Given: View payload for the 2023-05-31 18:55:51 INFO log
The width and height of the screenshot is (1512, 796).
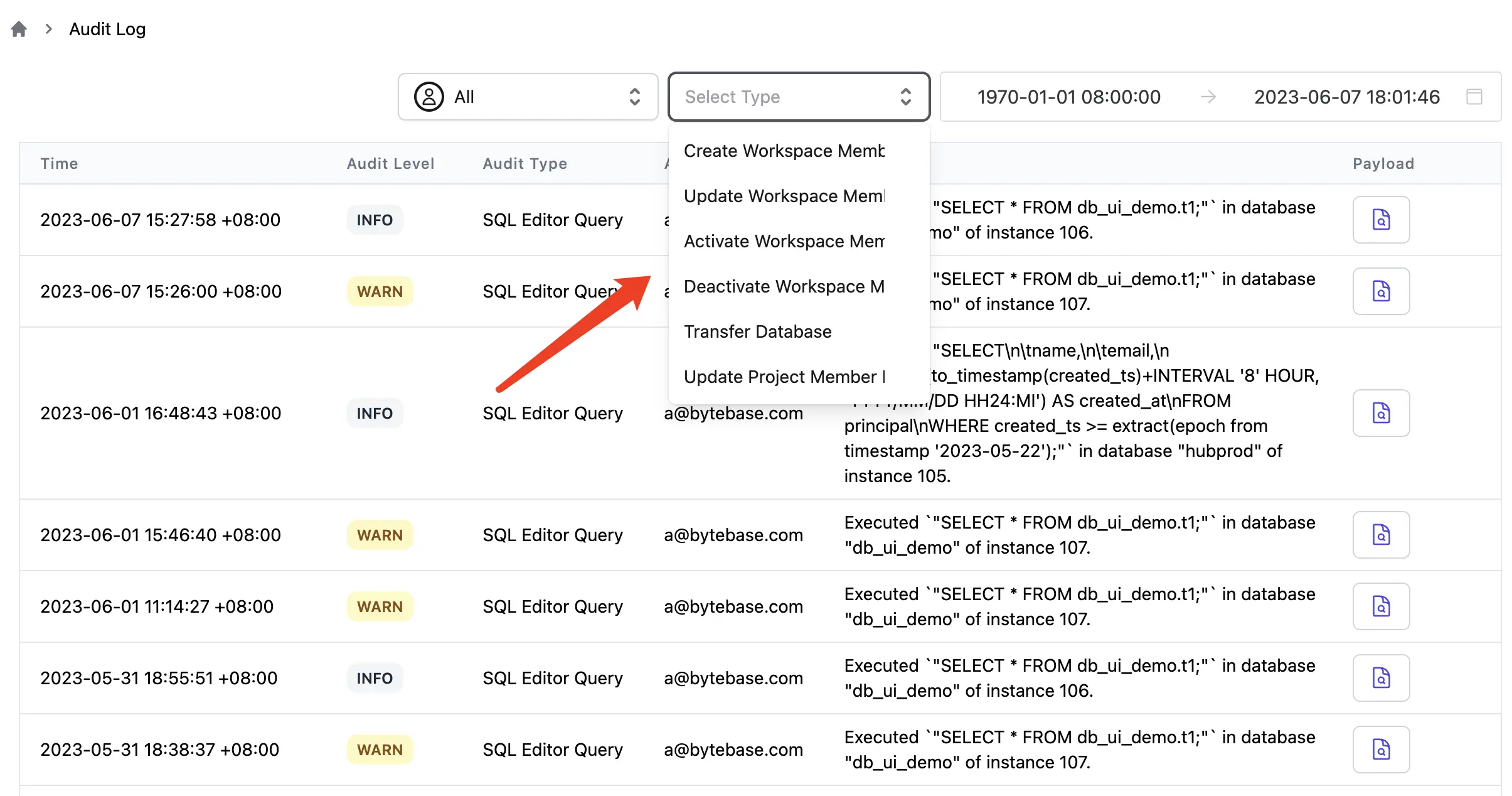Looking at the screenshot, I should click(x=1381, y=678).
